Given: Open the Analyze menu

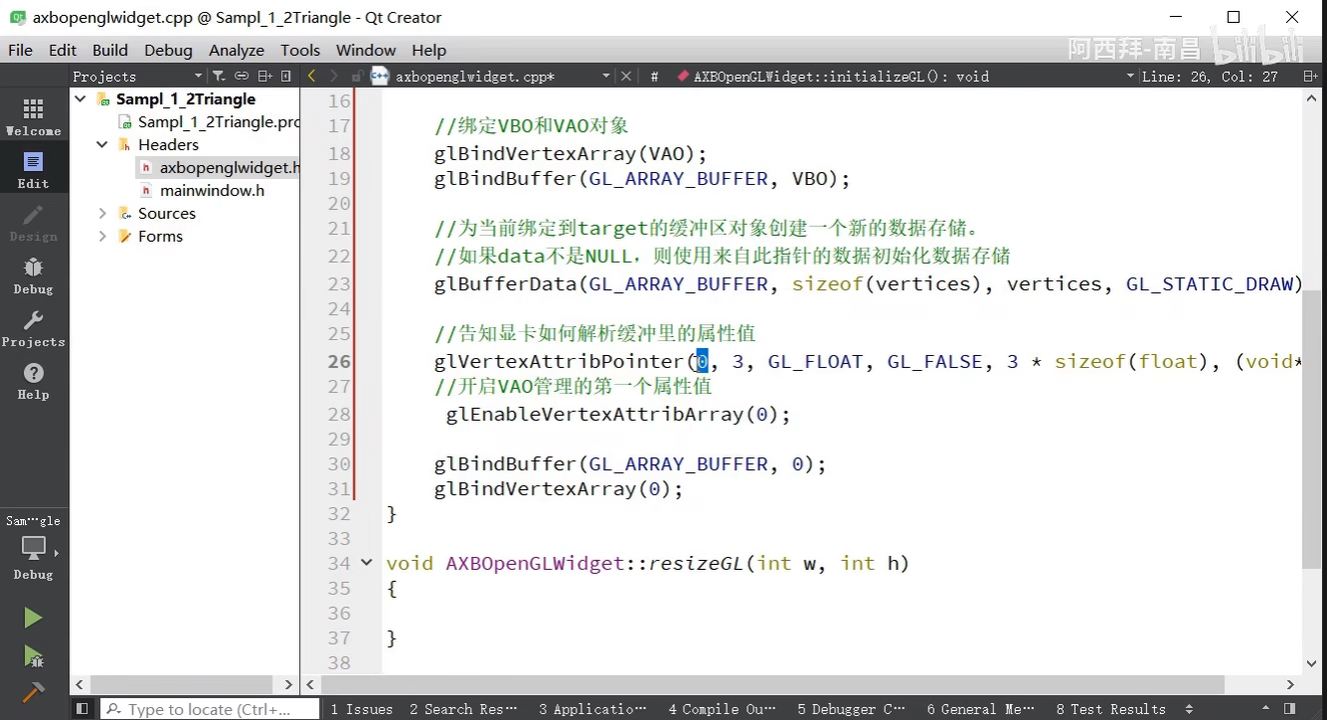Looking at the screenshot, I should (x=236, y=50).
